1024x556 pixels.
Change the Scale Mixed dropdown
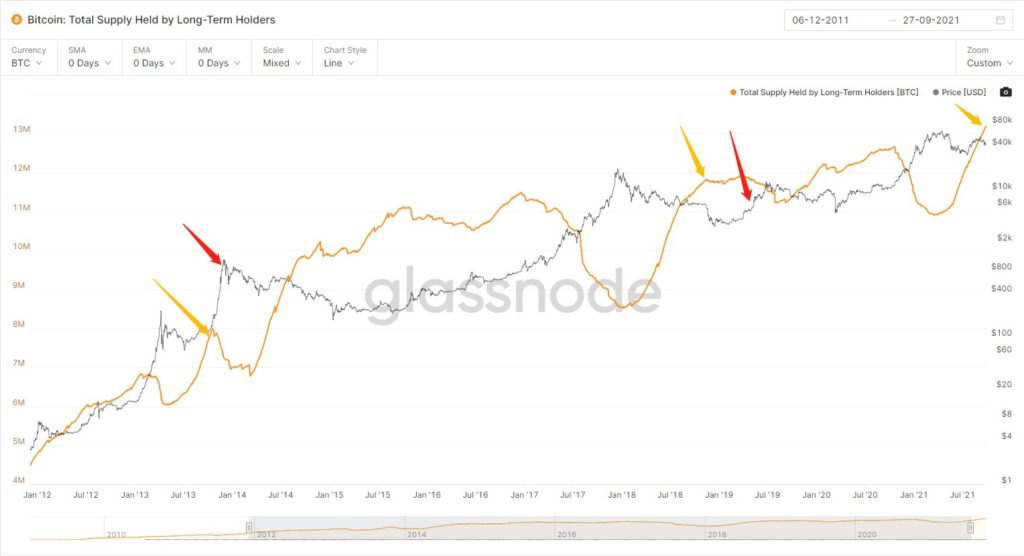[x=282, y=63]
